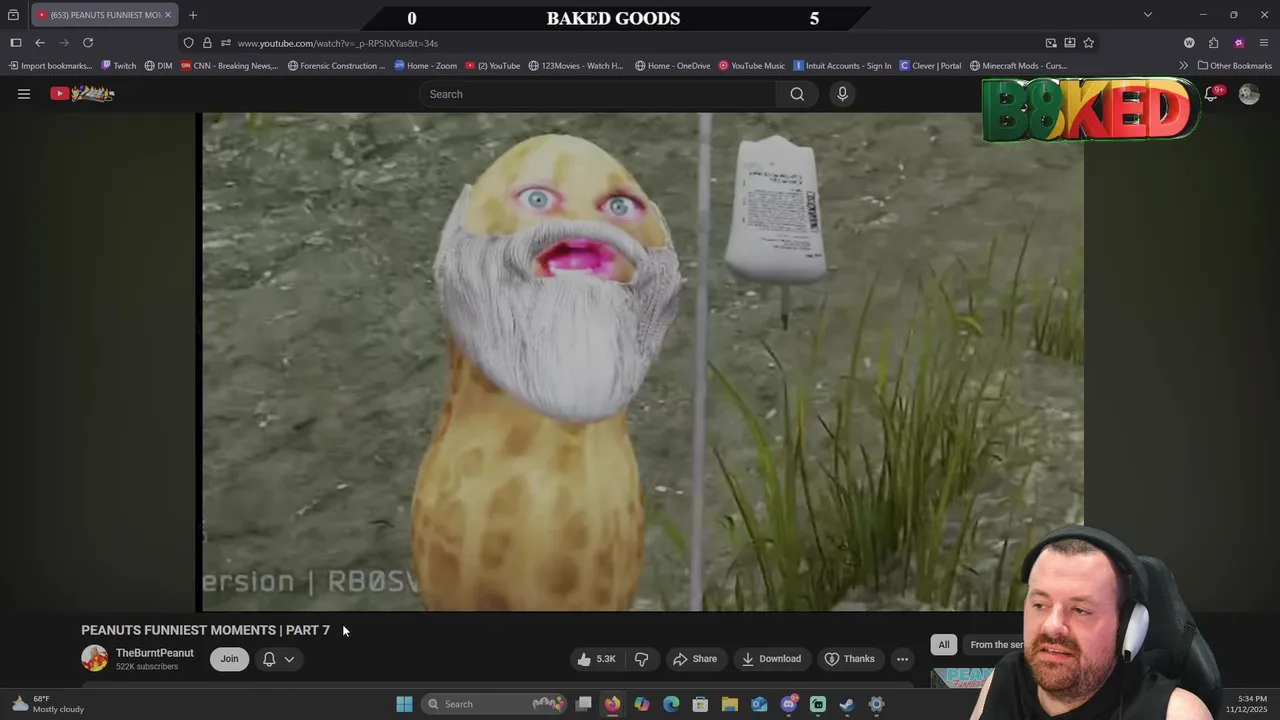This screenshot has height=720, width=1280.
Task: Open the Twitch bookmark
Action: coord(119,66)
